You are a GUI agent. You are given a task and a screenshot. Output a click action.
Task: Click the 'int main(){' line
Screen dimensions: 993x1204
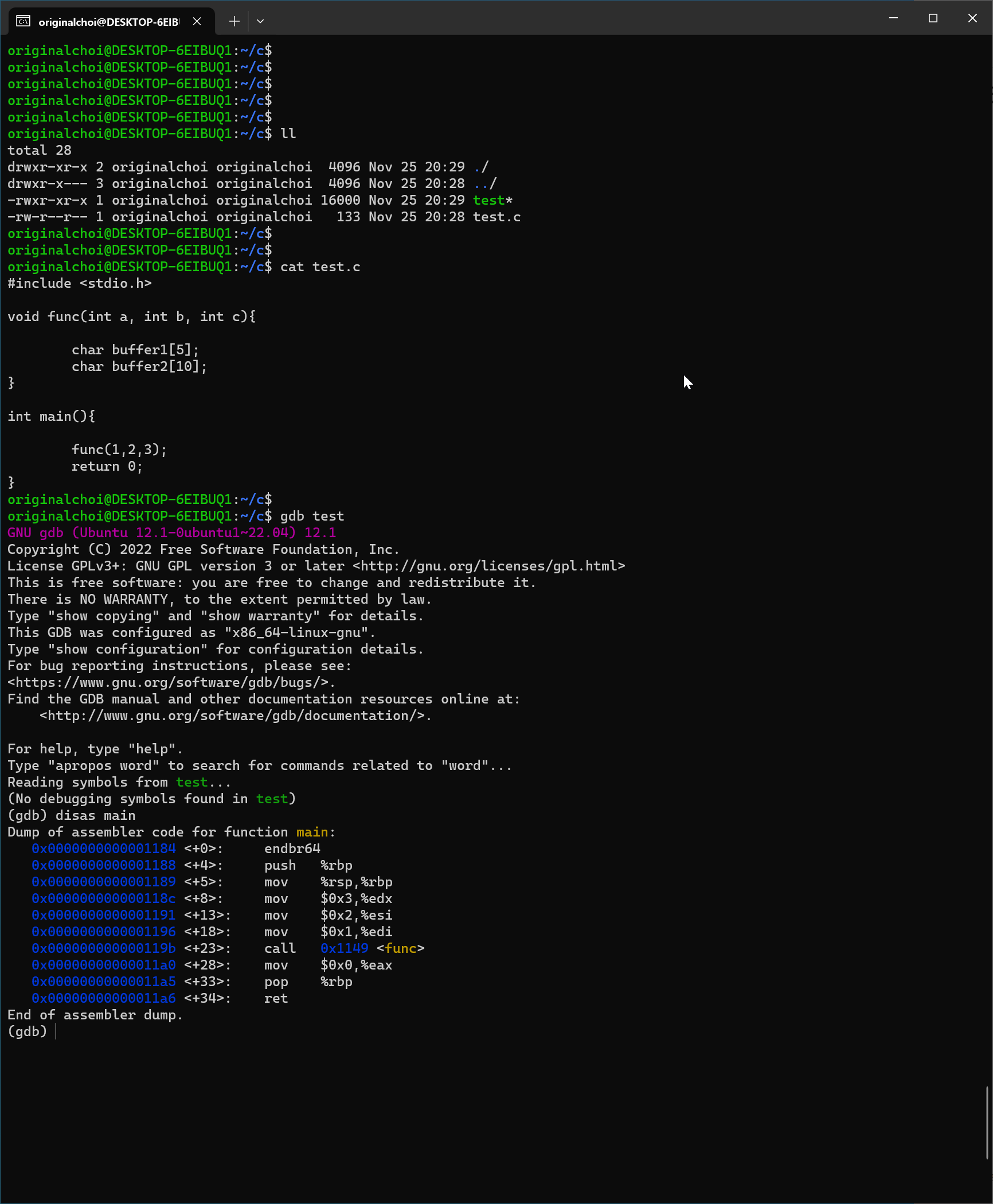tap(52, 416)
